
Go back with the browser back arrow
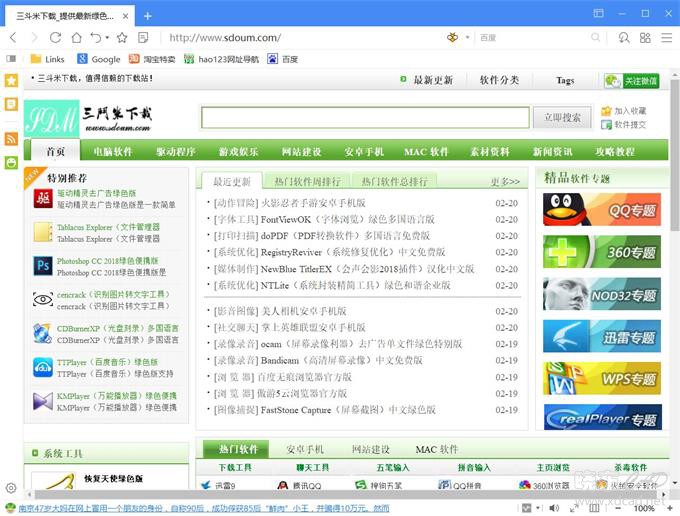click(x=13, y=38)
